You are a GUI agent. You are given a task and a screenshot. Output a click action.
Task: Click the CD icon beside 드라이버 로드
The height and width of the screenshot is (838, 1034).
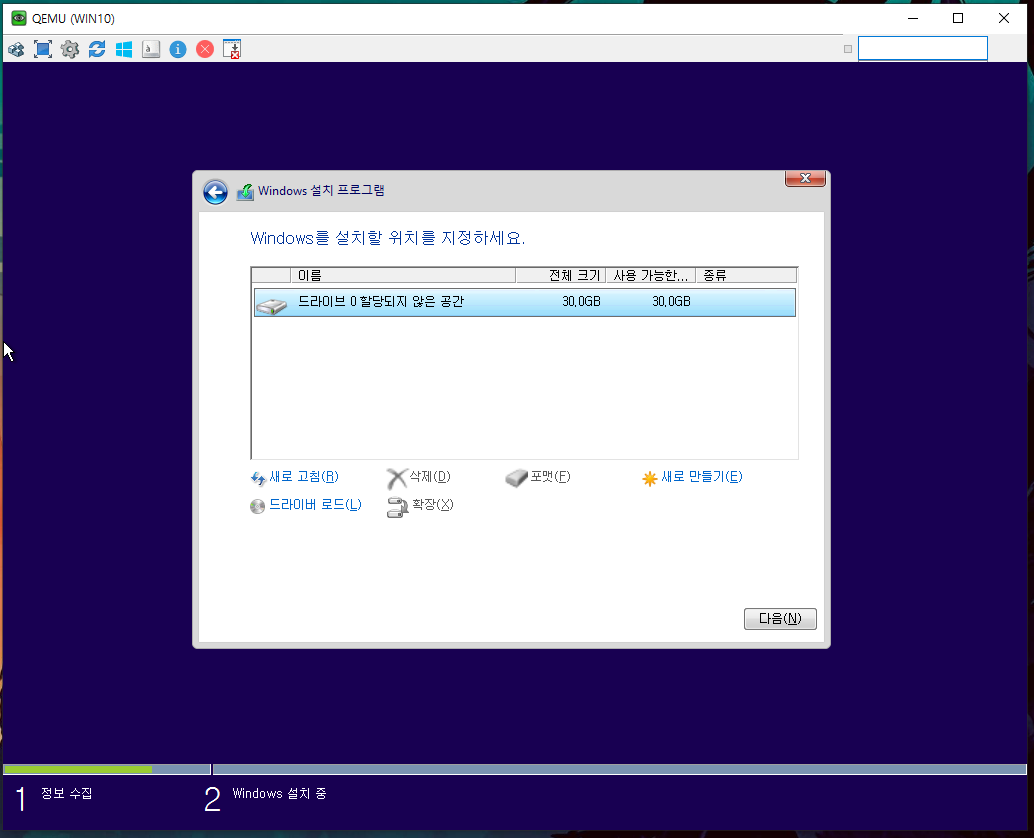coord(257,506)
